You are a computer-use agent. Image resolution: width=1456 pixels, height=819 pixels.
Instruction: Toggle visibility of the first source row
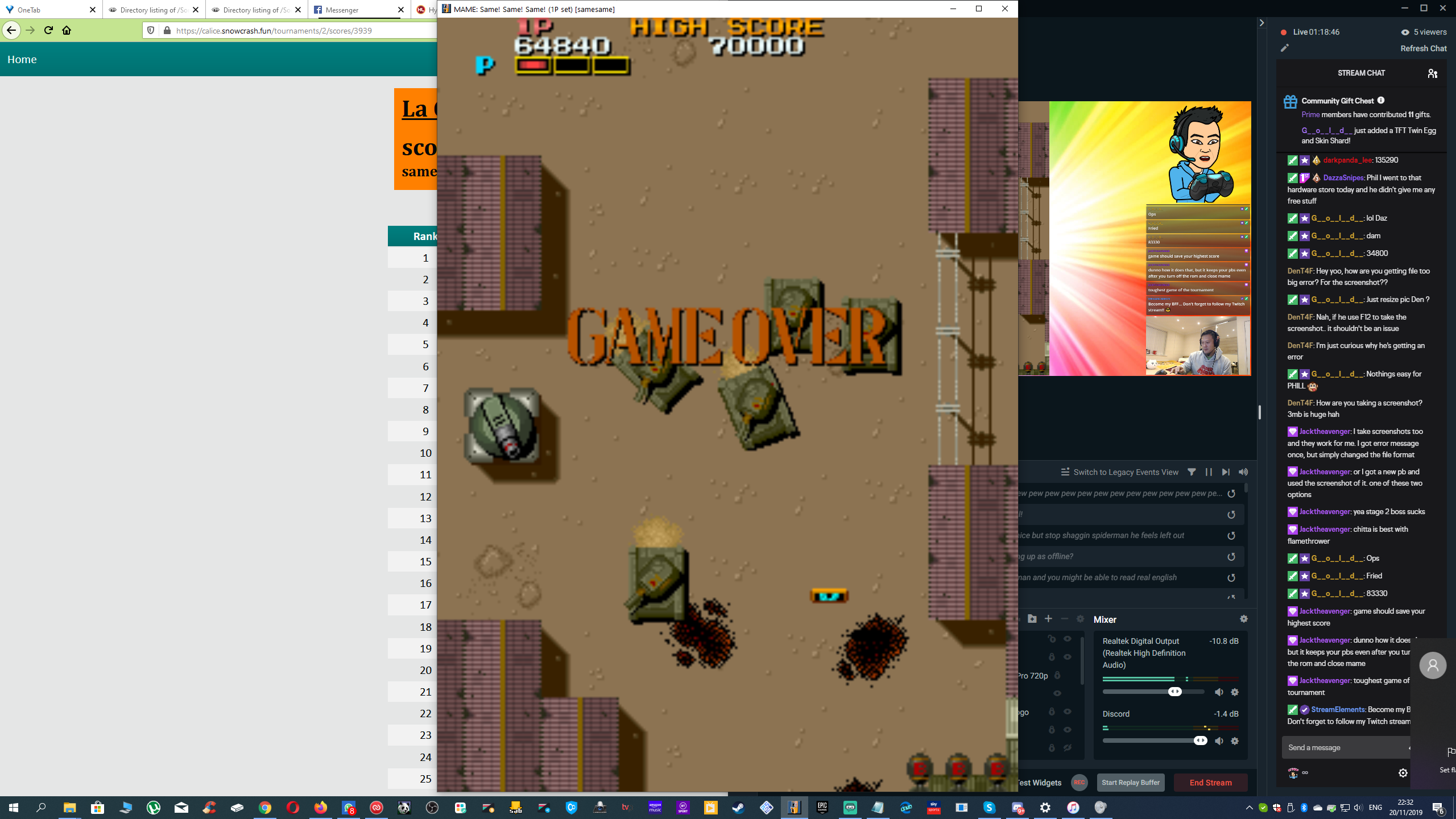click(x=1068, y=639)
